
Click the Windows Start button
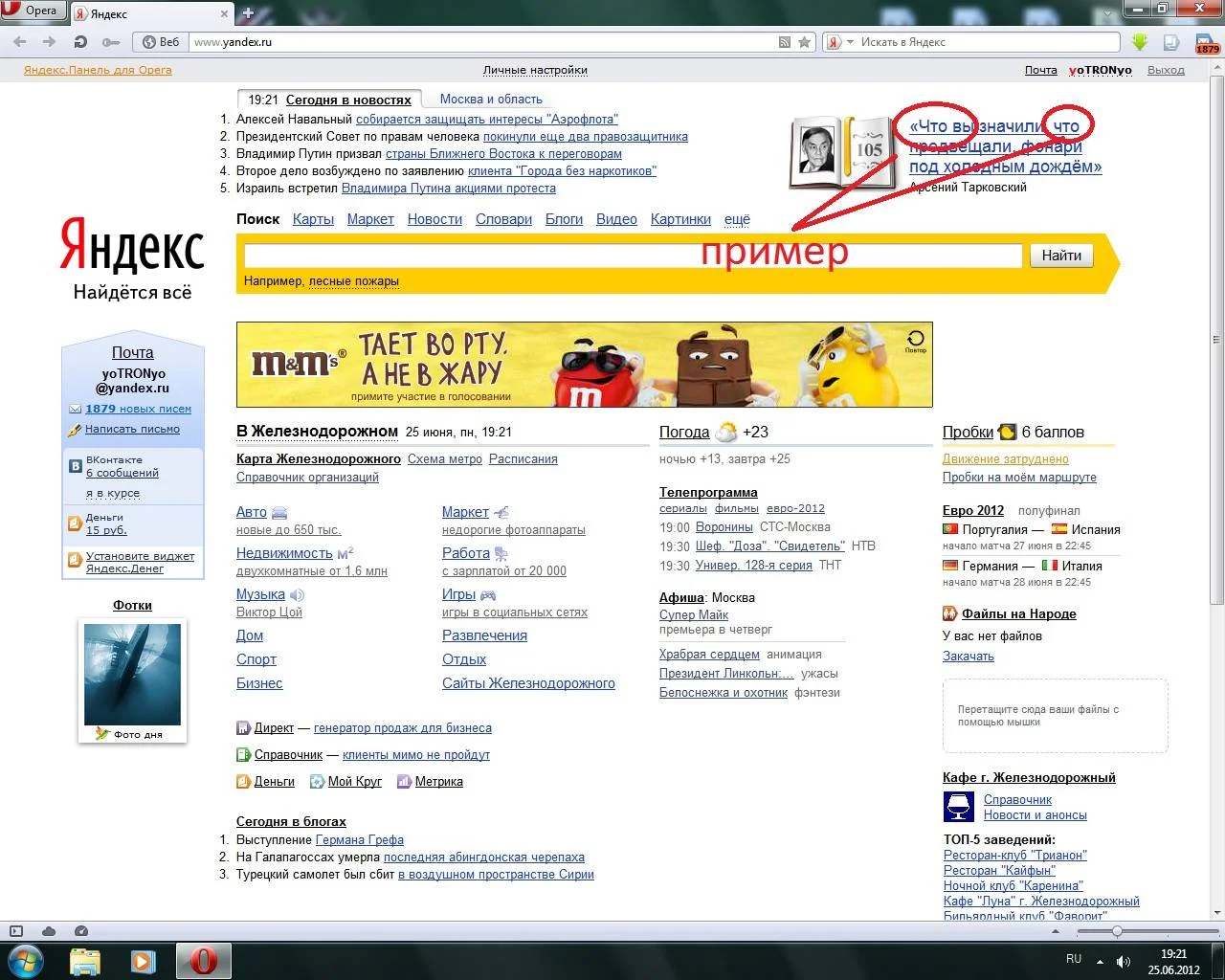[x=25, y=960]
